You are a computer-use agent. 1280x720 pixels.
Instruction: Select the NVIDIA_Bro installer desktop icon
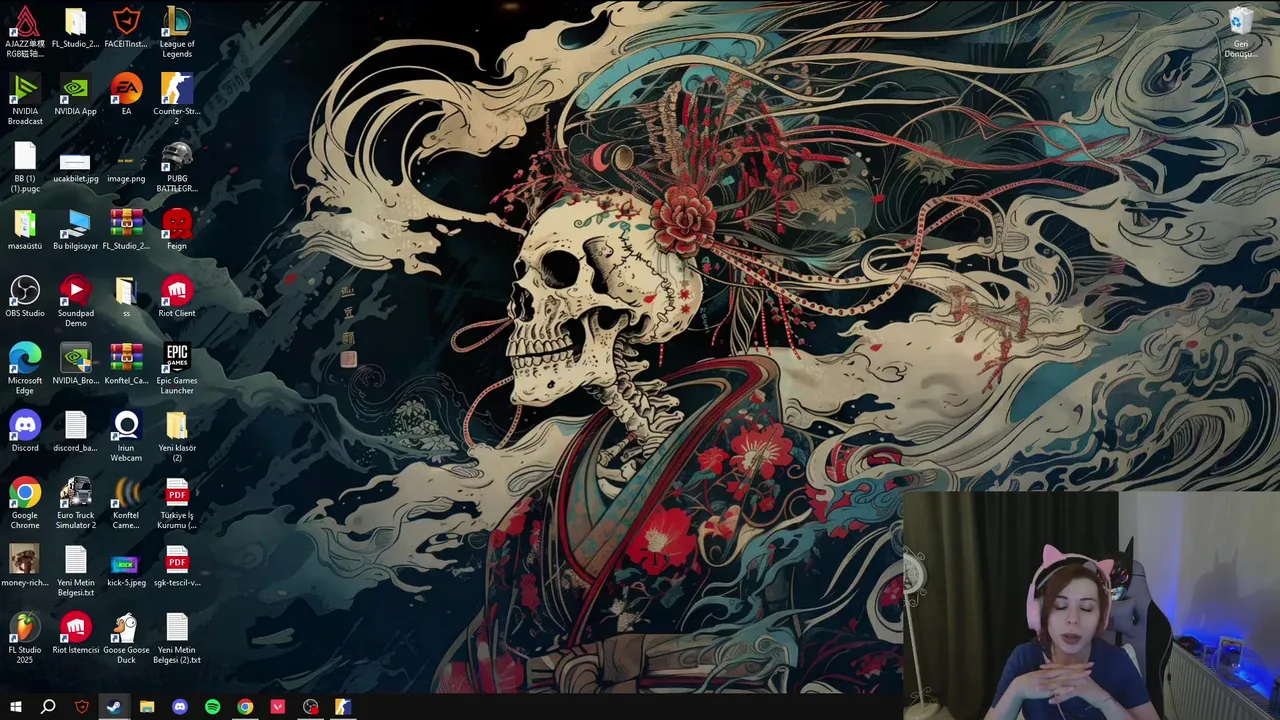pyautogui.click(x=75, y=364)
